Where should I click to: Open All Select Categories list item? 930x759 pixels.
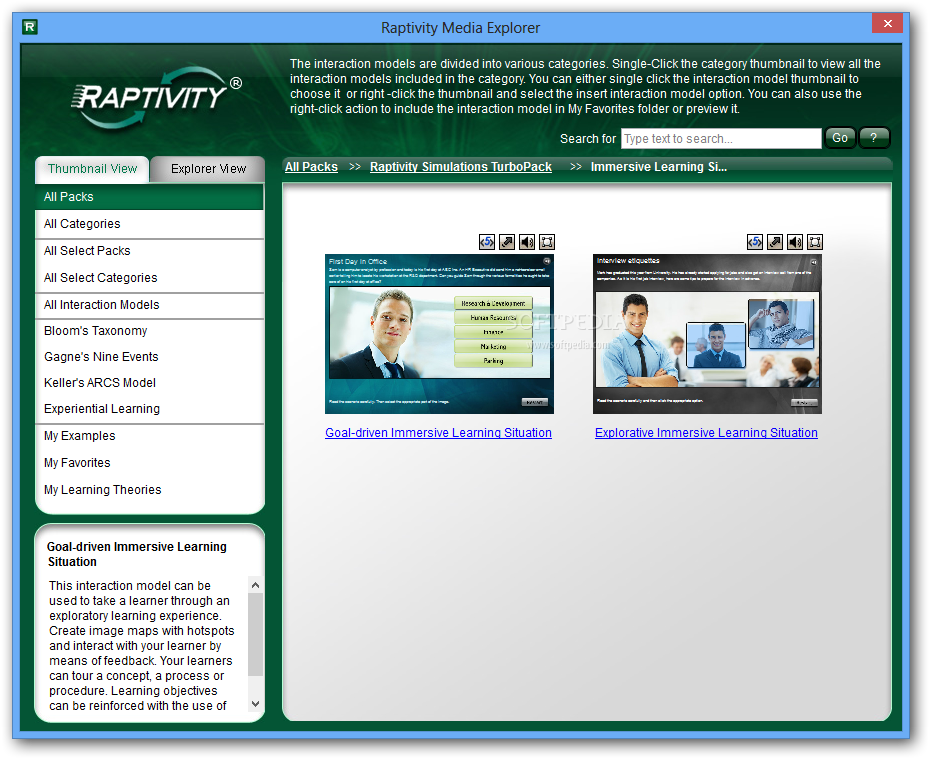149,278
